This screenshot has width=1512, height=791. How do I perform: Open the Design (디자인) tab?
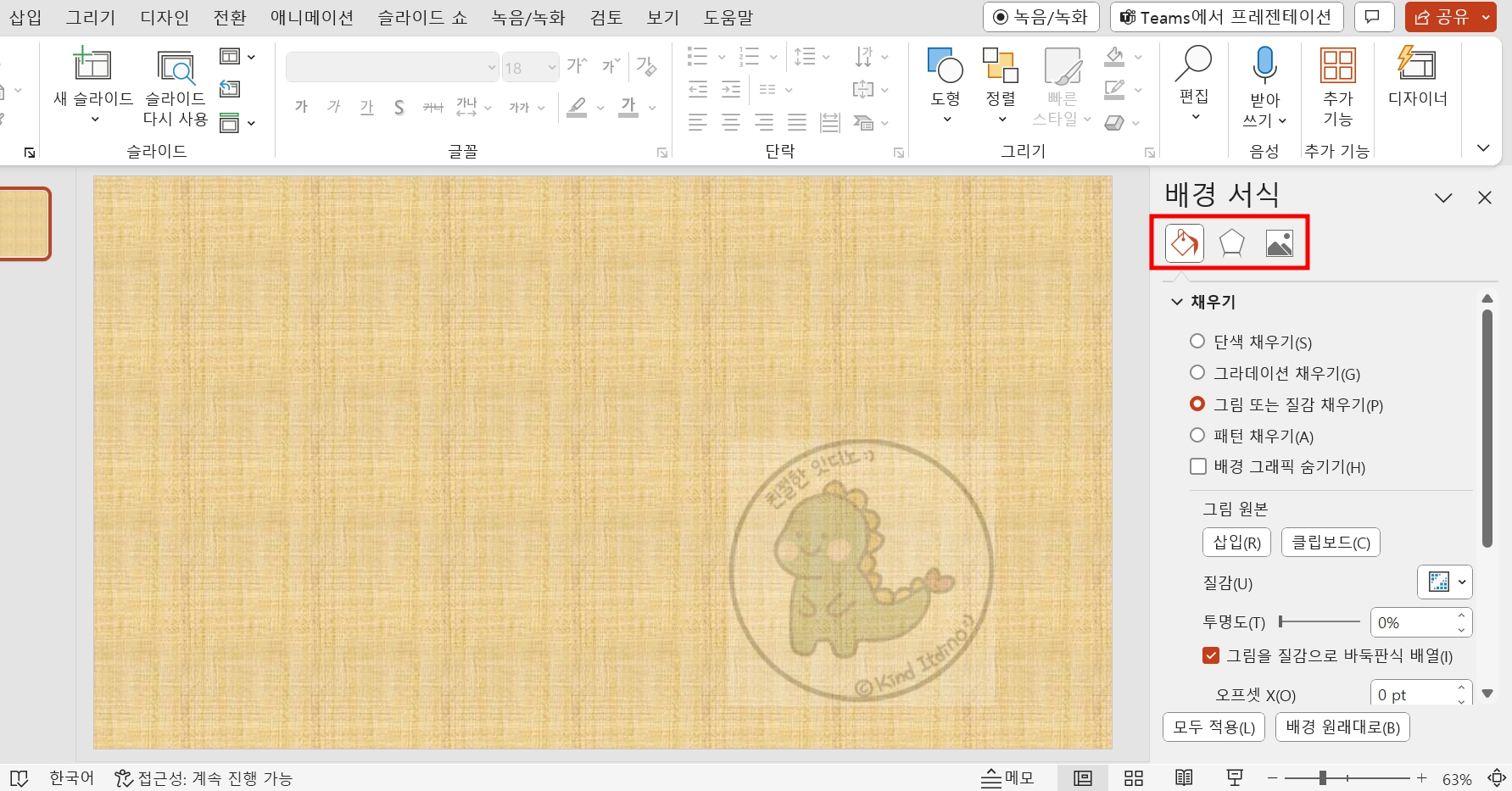(x=165, y=17)
